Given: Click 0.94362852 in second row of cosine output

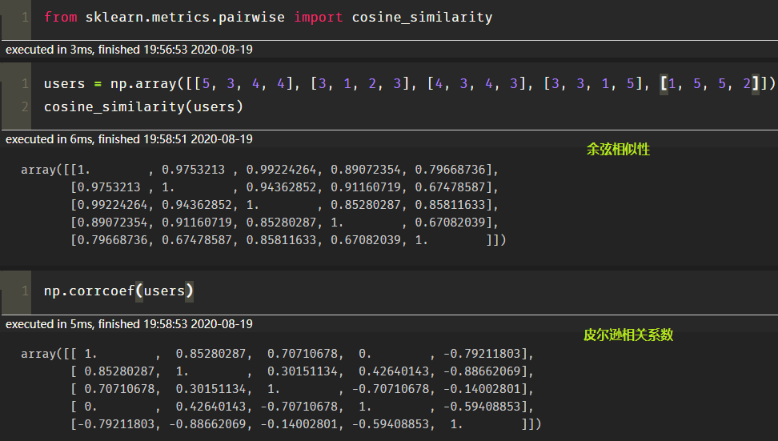Looking at the screenshot, I should [x=281, y=187].
